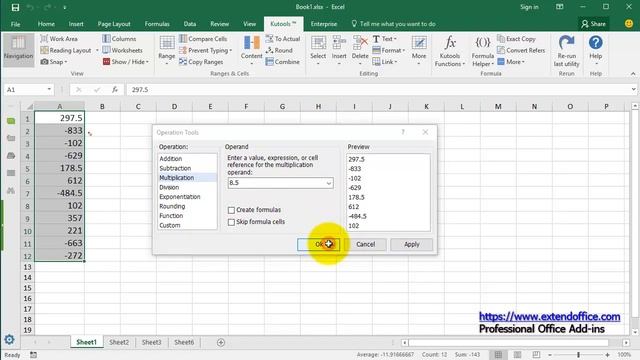640x360 pixels.
Task: Click the Tell me what you want to do box
Action: pyautogui.click(x=394, y=24)
